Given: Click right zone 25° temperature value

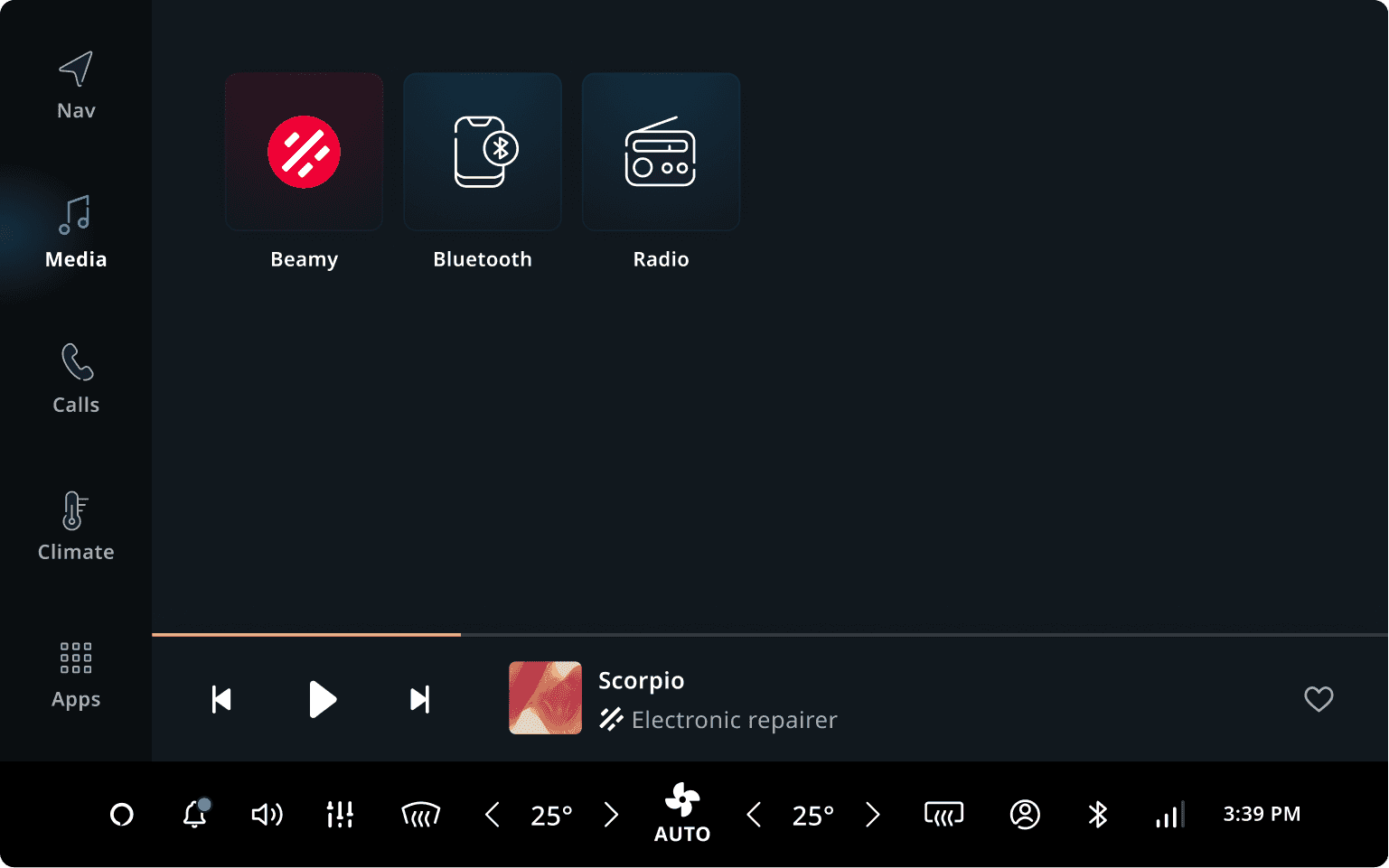Looking at the screenshot, I should pos(812,816).
